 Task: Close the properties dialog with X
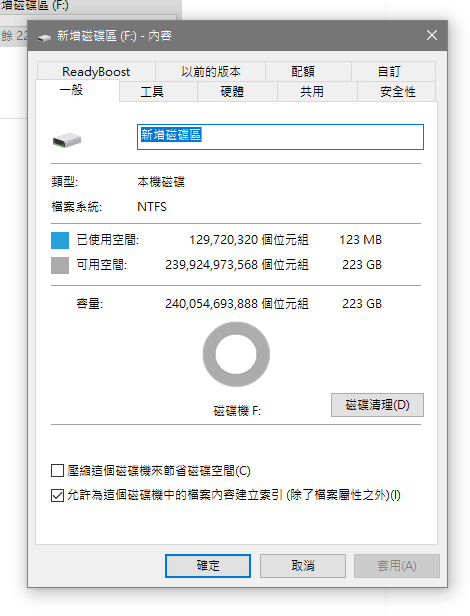pyautogui.click(x=431, y=35)
